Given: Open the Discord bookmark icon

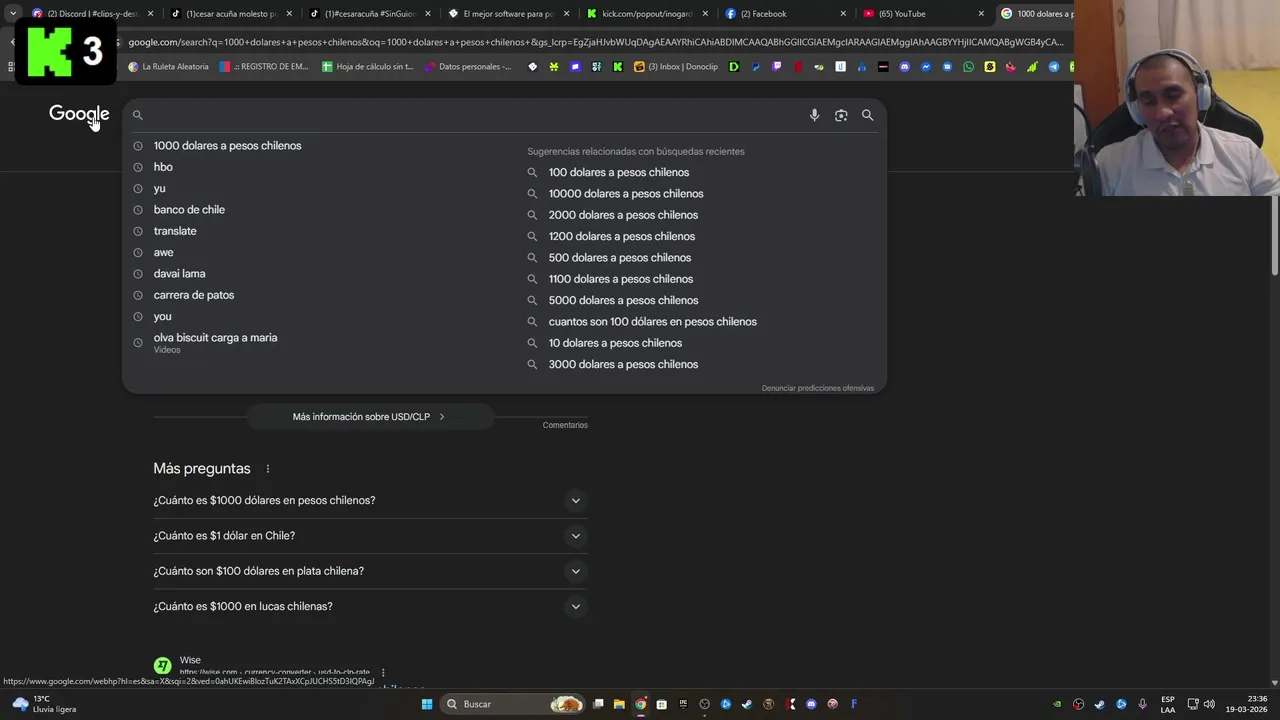Looking at the screenshot, I should [x=904, y=67].
